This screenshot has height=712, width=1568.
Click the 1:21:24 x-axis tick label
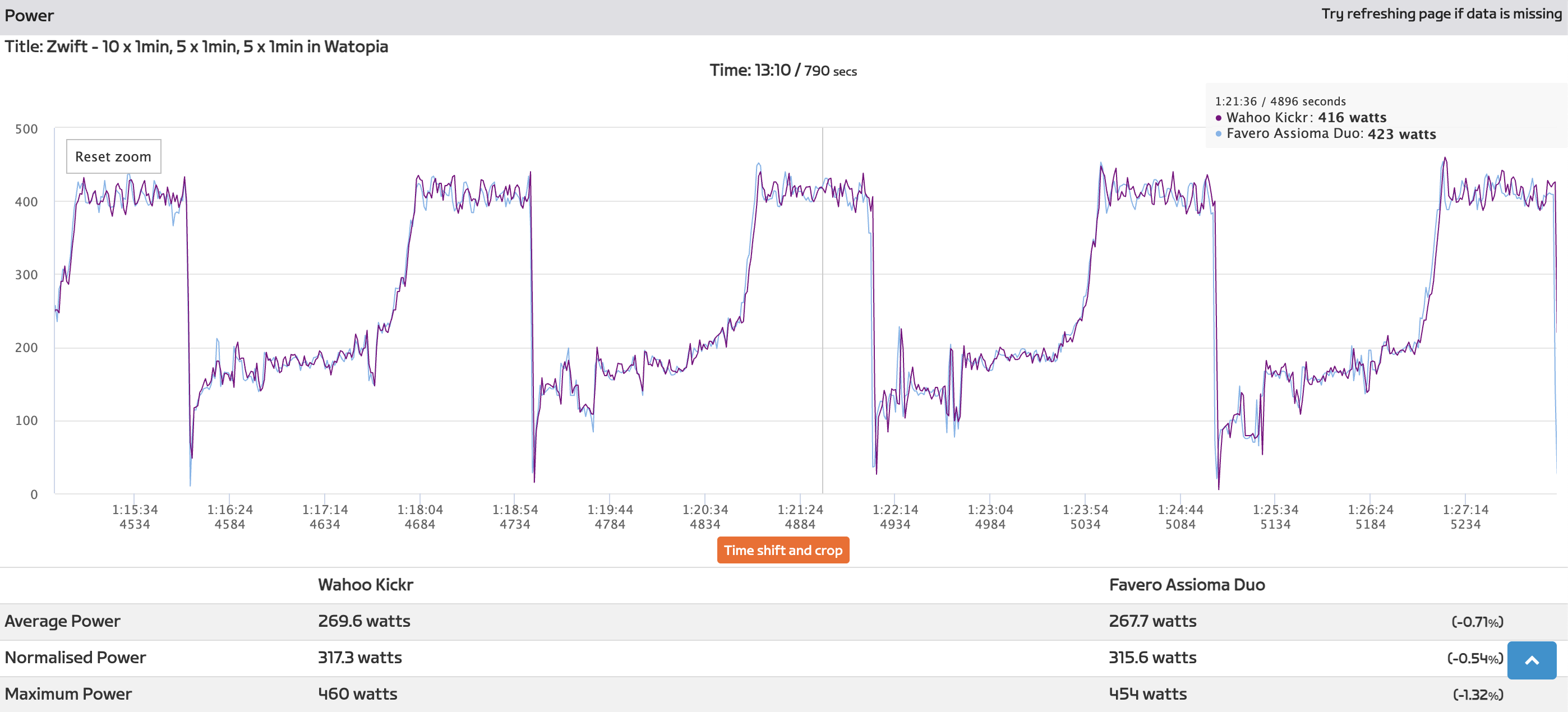pos(800,510)
